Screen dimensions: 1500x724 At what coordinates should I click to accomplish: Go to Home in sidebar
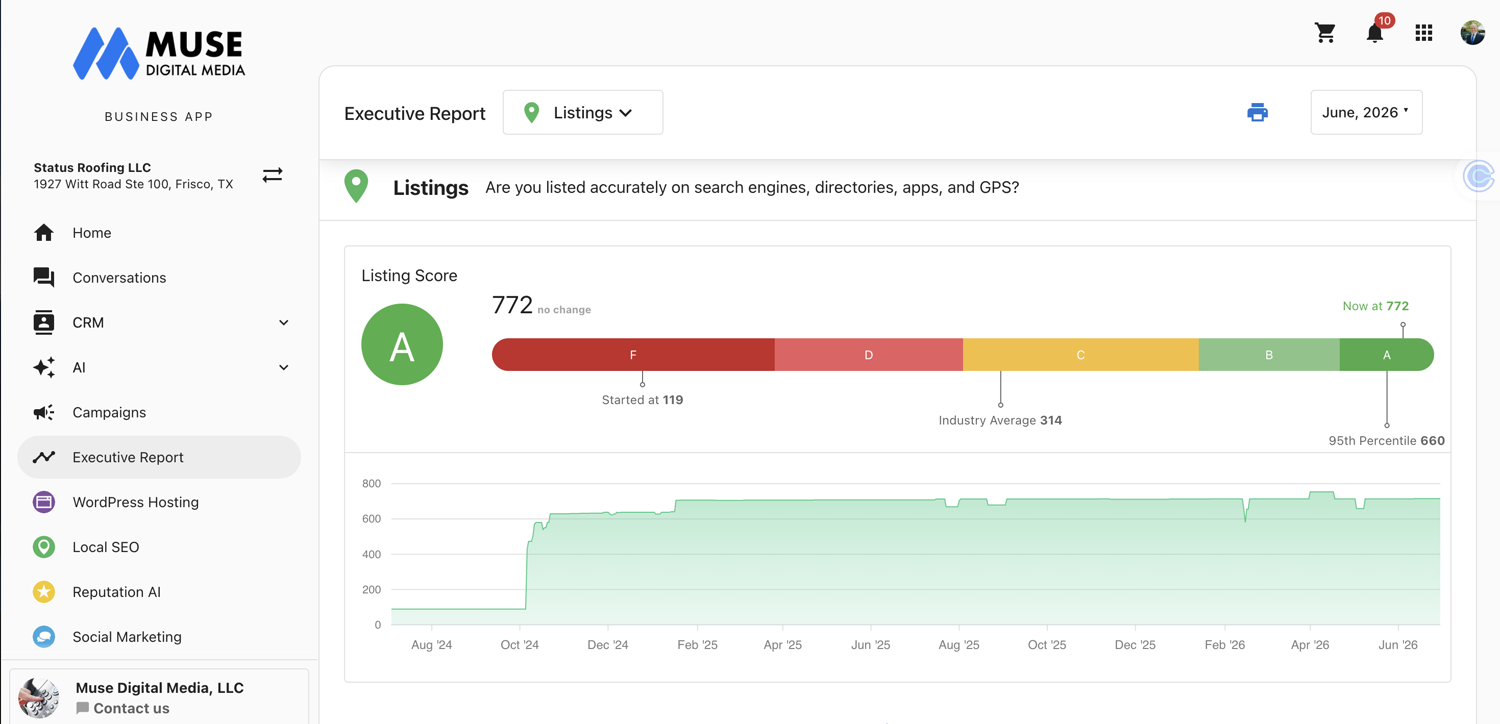[159, 233]
